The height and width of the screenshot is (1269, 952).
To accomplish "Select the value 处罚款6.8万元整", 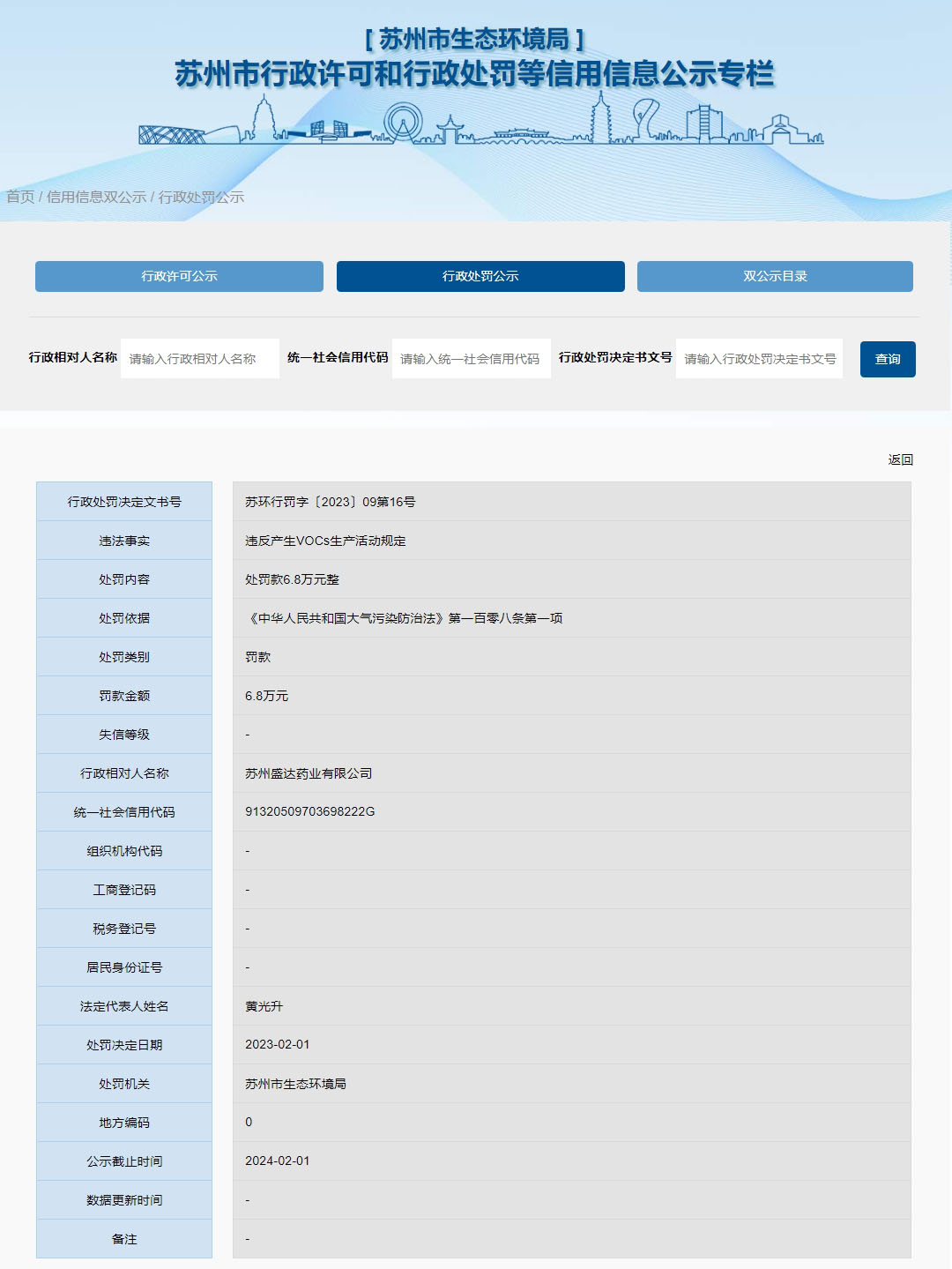I will [x=292, y=579].
